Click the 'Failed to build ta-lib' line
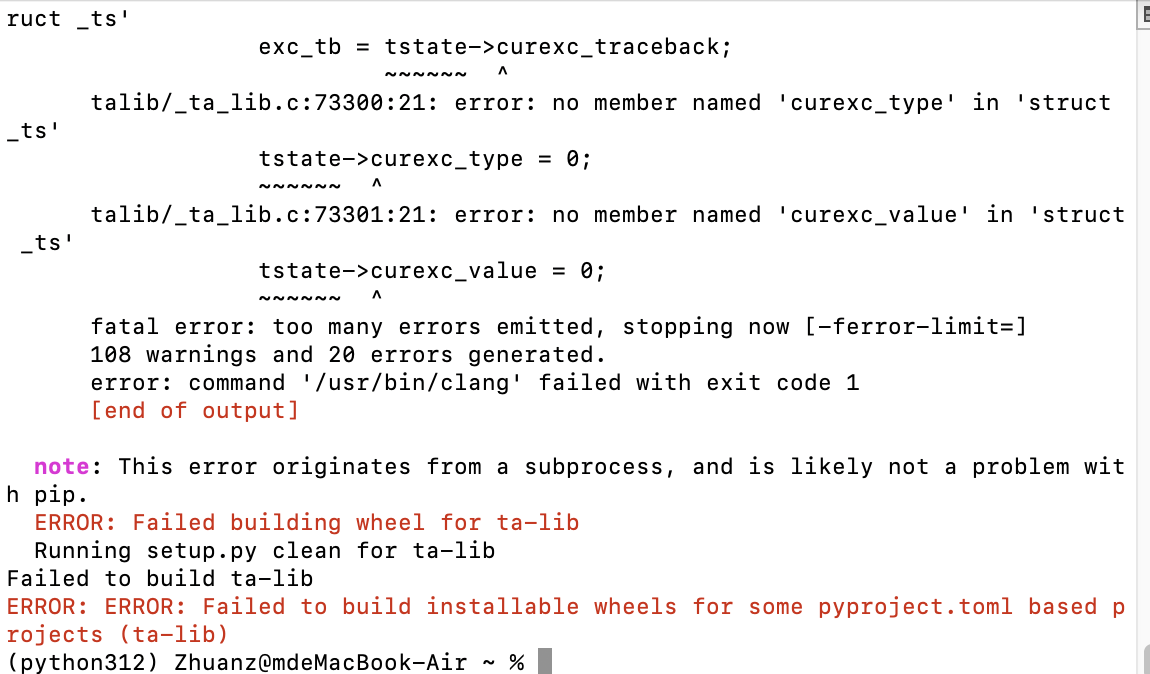 (160, 578)
